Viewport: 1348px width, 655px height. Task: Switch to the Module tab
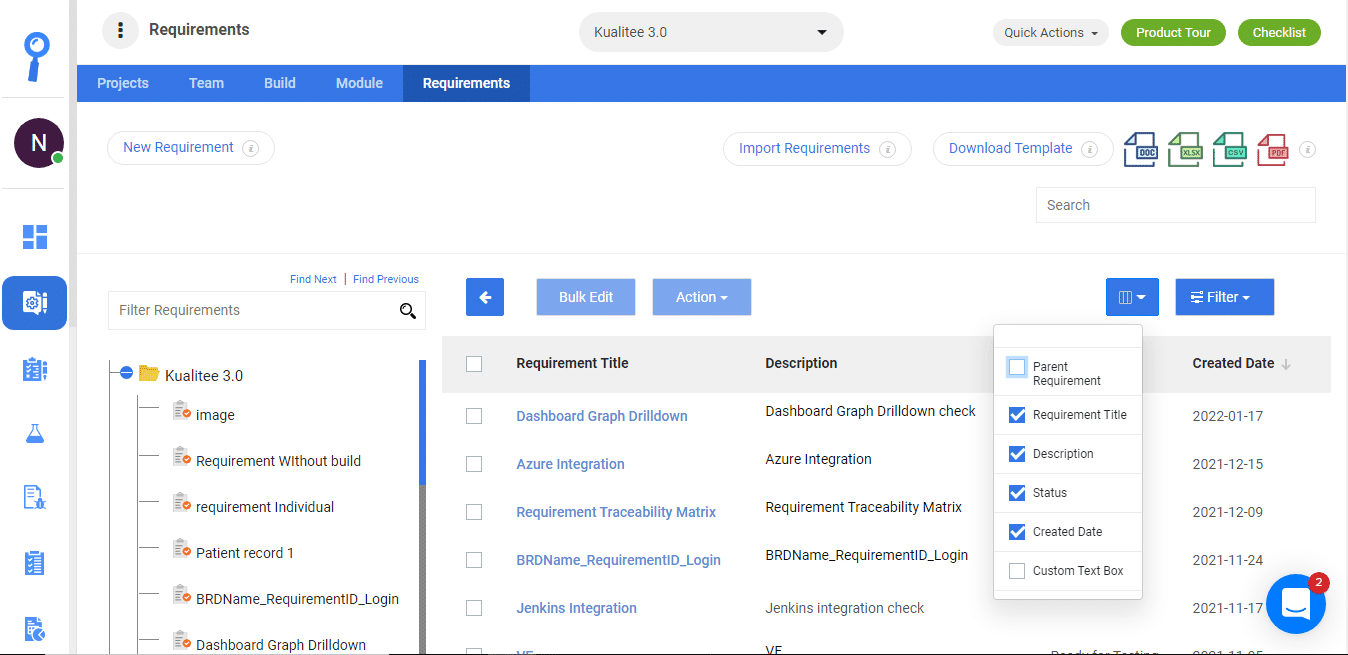pyautogui.click(x=359, y=83)
